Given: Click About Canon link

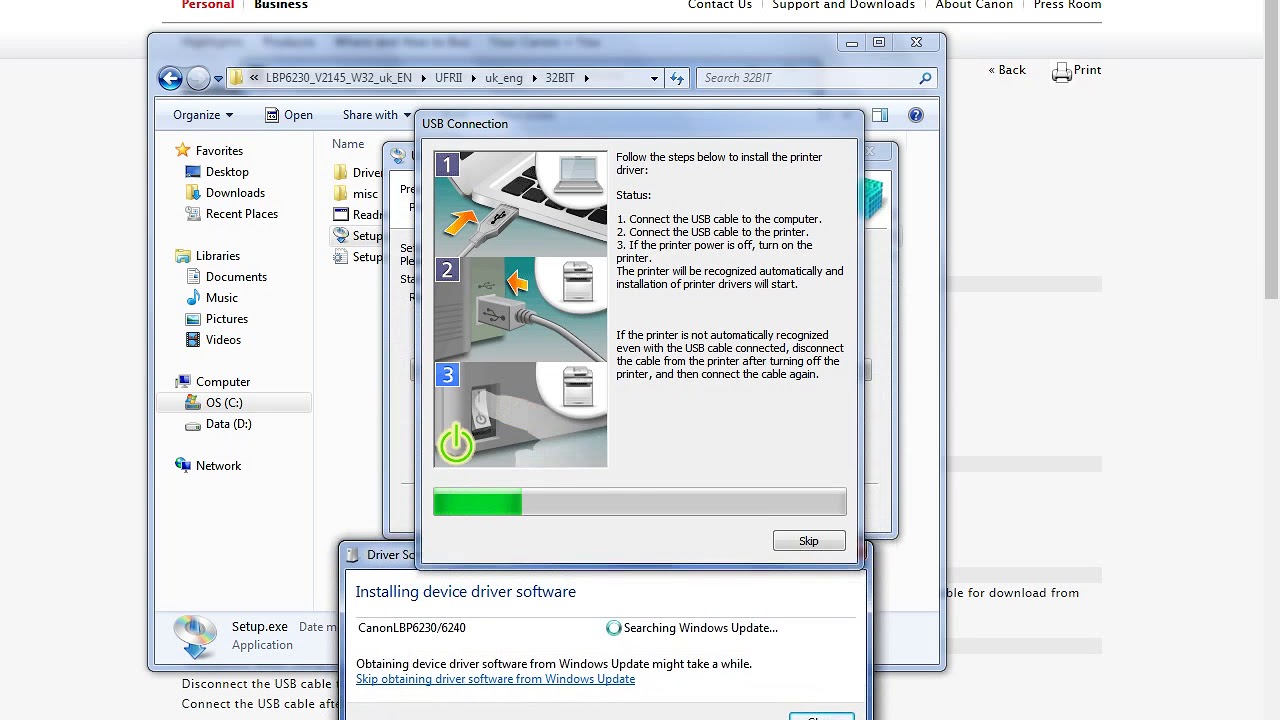Looking at the screenshot, I should [974, 5].
